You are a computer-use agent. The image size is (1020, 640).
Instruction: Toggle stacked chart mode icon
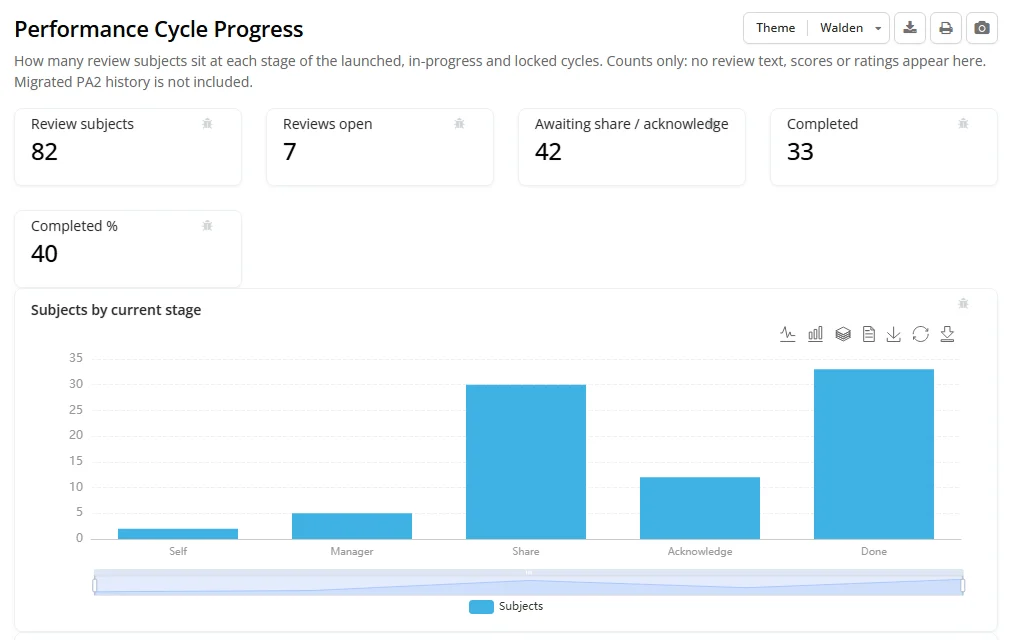click(843, 334)
